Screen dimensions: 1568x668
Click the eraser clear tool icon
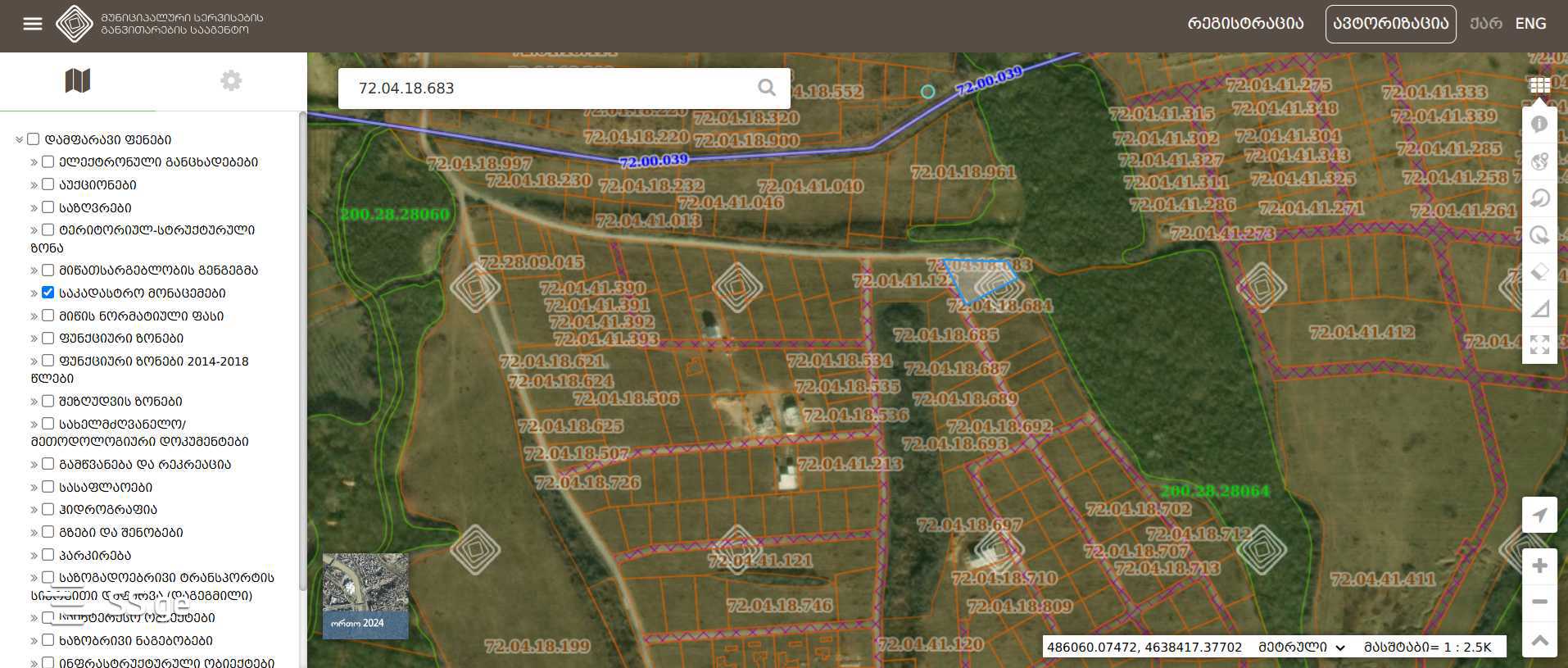click(x=1539, y=271)
